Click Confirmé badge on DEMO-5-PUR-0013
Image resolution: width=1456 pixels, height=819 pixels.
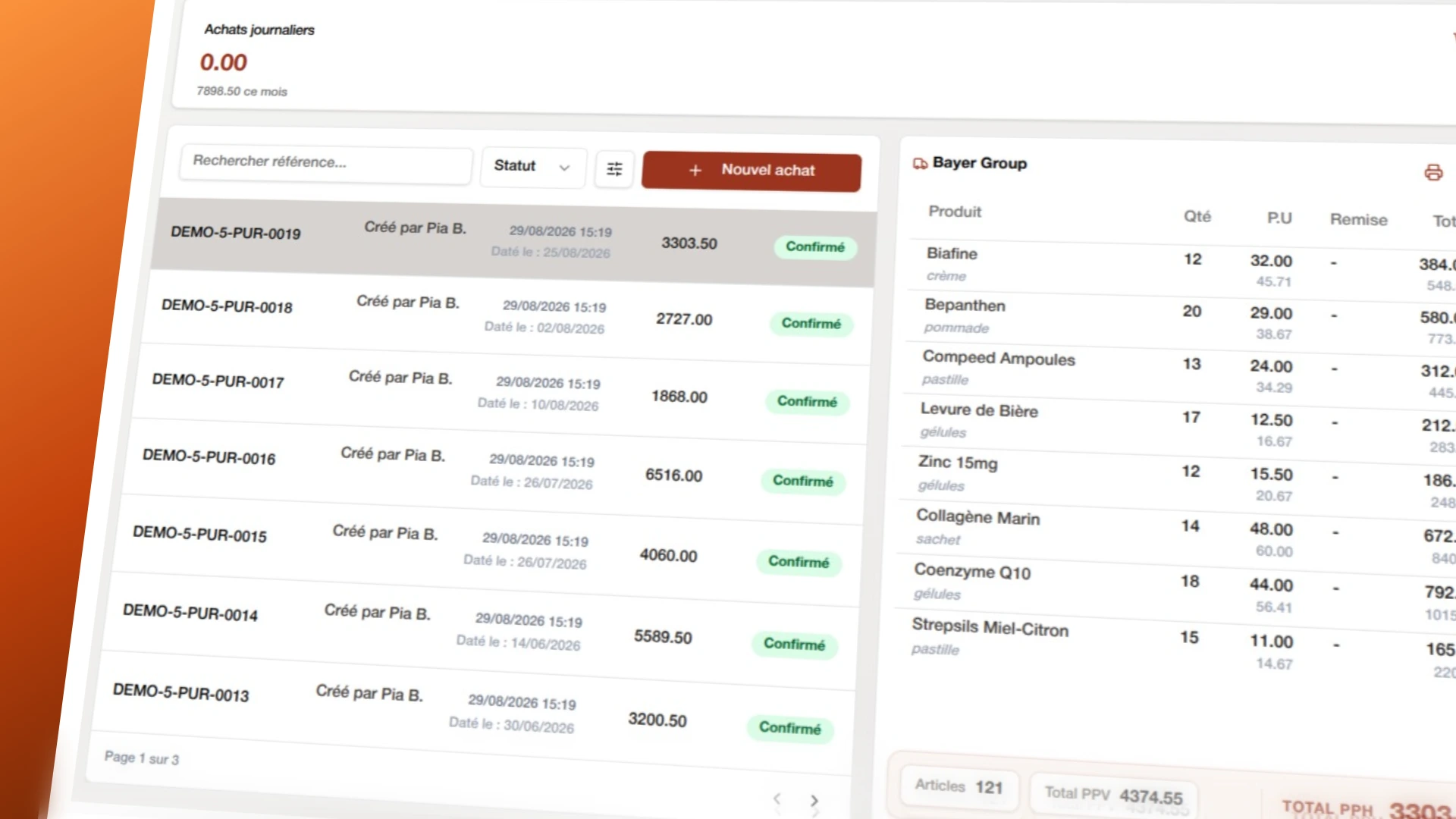(789, 728)
